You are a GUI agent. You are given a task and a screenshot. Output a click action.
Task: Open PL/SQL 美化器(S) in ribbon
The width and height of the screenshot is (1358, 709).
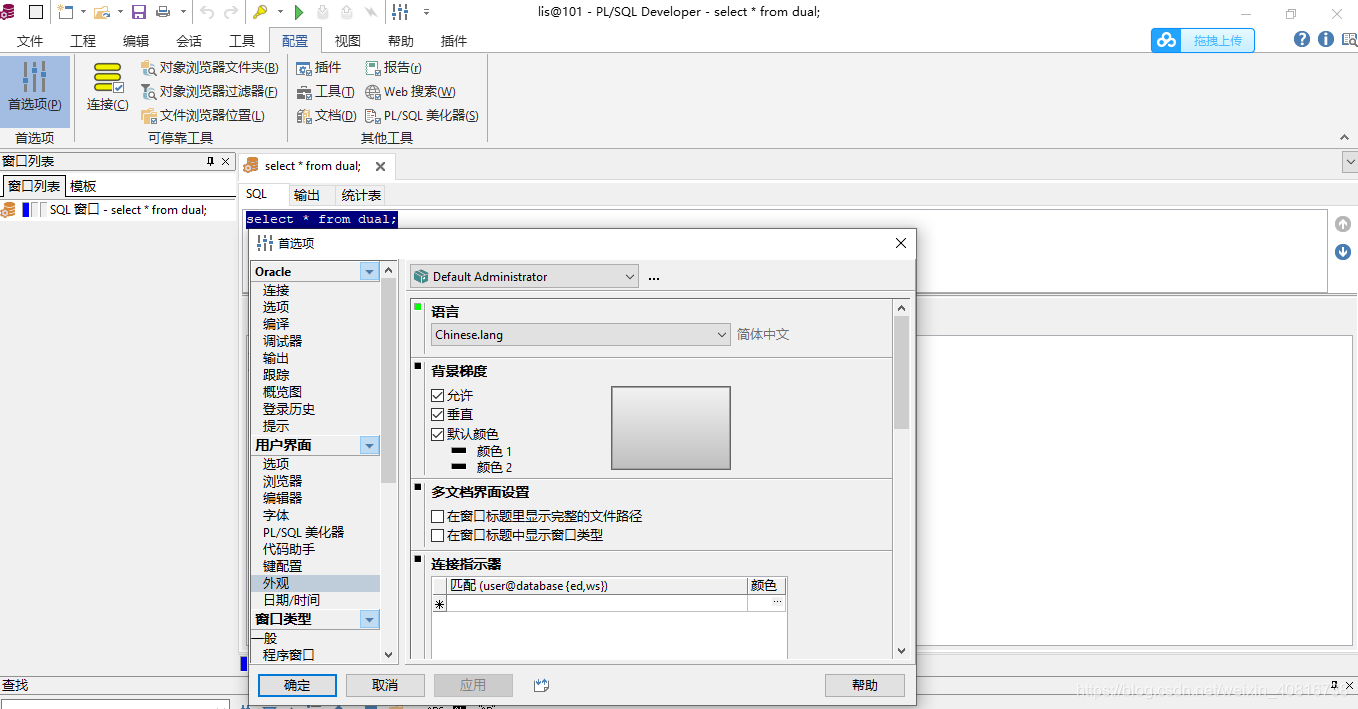[x=422, y=115]
